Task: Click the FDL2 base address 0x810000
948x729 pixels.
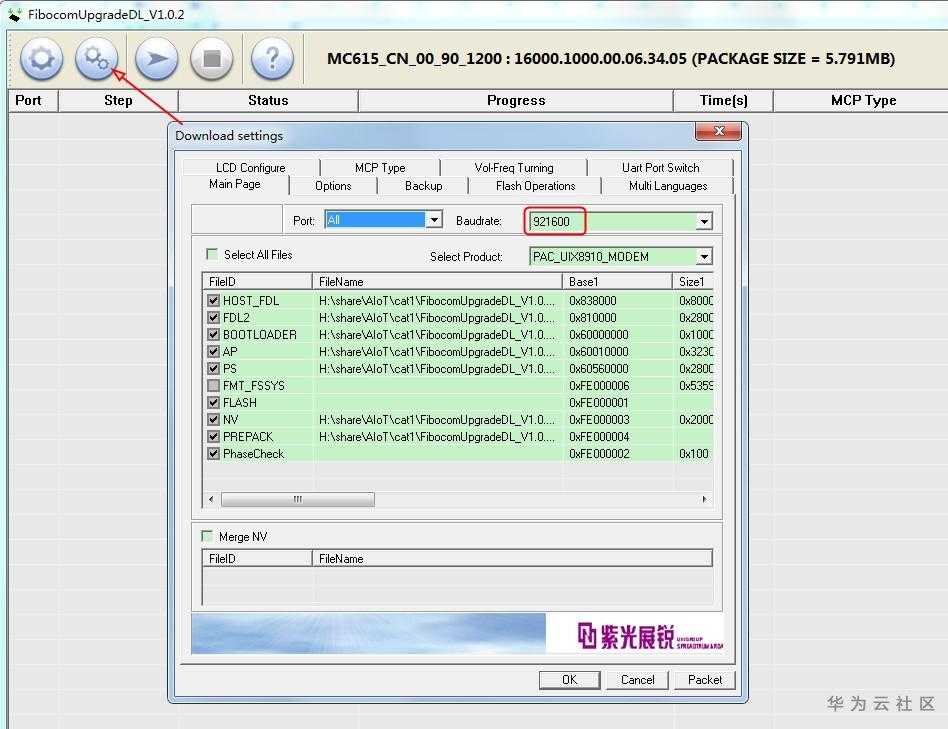Action: click(592, 317)
